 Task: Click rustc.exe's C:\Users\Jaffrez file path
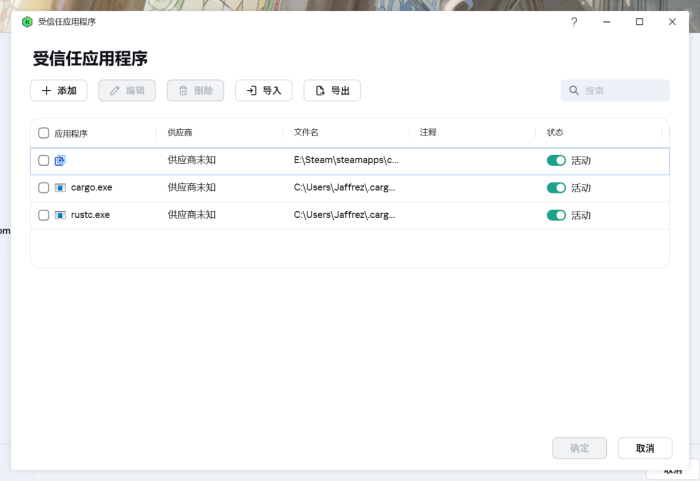[x=344, y=215]
